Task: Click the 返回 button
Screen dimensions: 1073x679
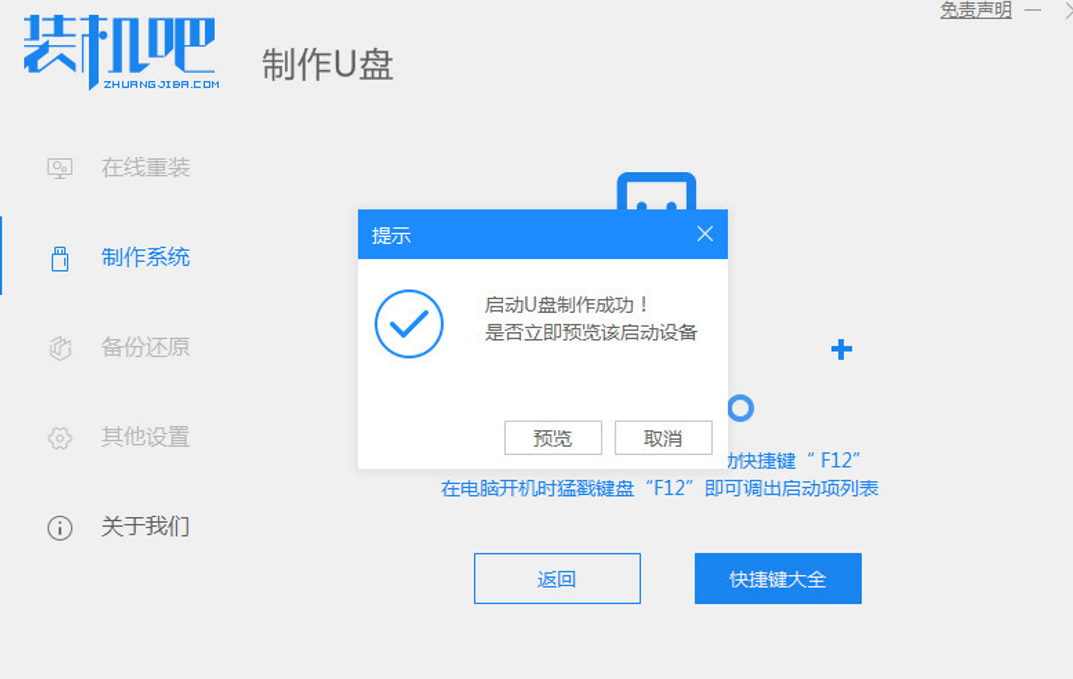Action: (x=557, y=579)
